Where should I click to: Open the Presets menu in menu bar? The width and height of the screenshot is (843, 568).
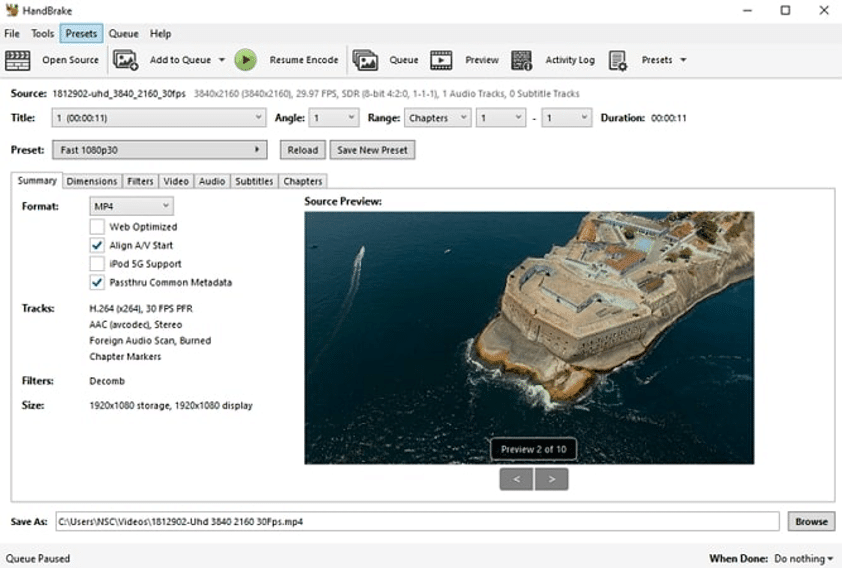pos(81,33)
